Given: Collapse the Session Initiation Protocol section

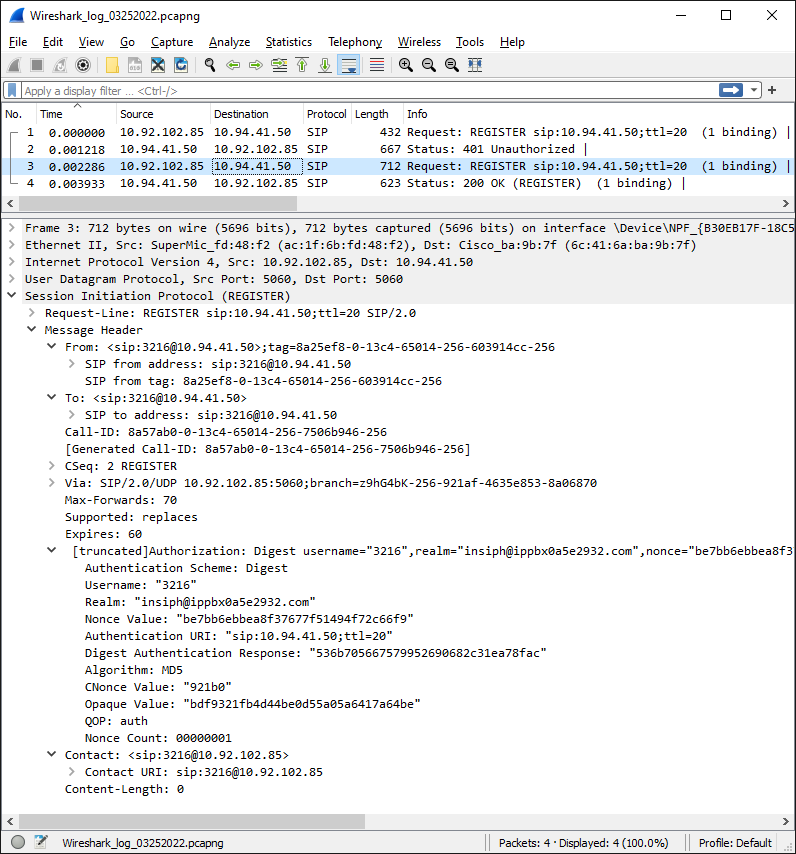Looking at the screenshot, I should (x=11, y=296).
